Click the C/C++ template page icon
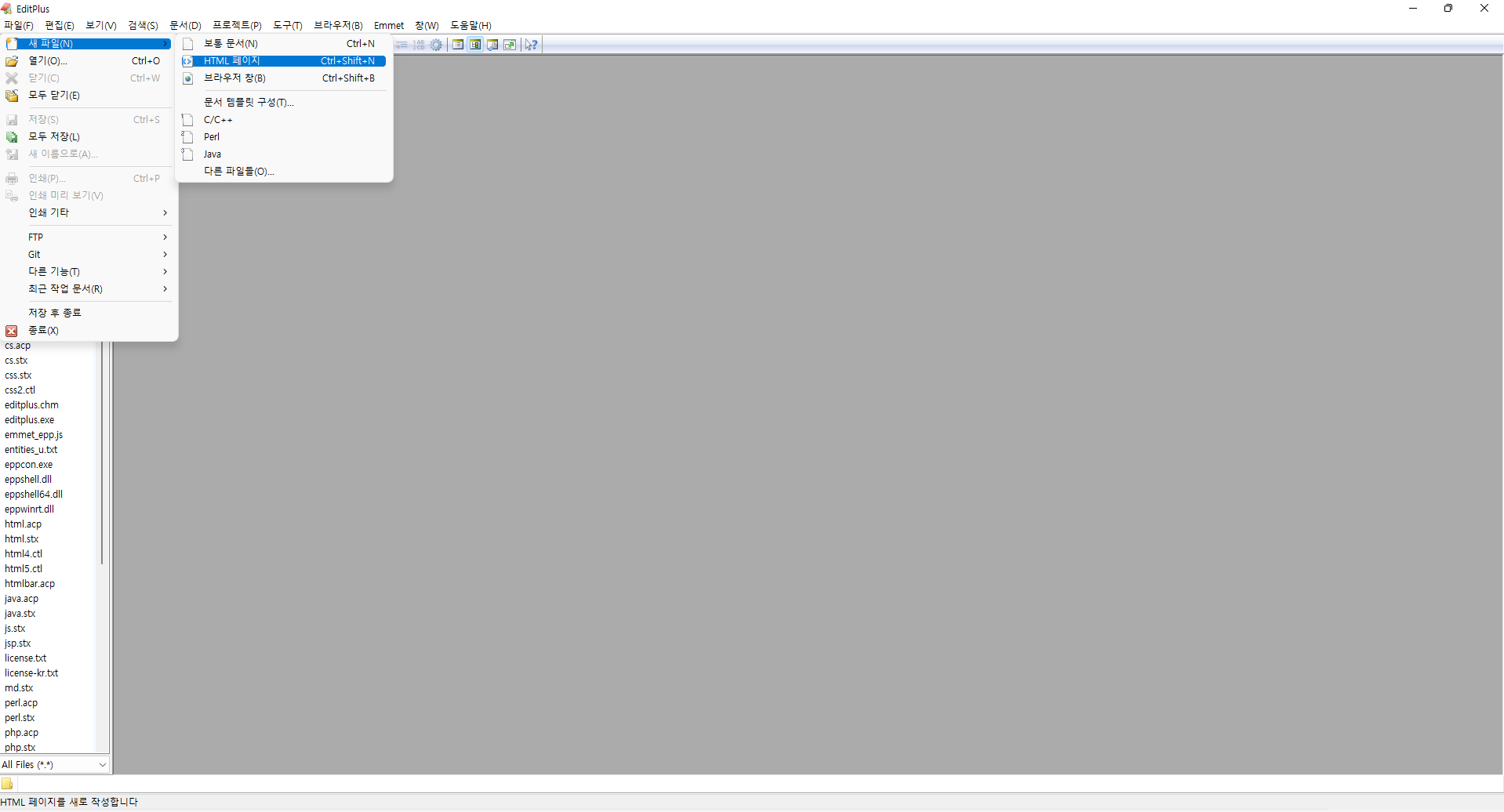This screenshot has height=812, width=1504. pos(188,120)
